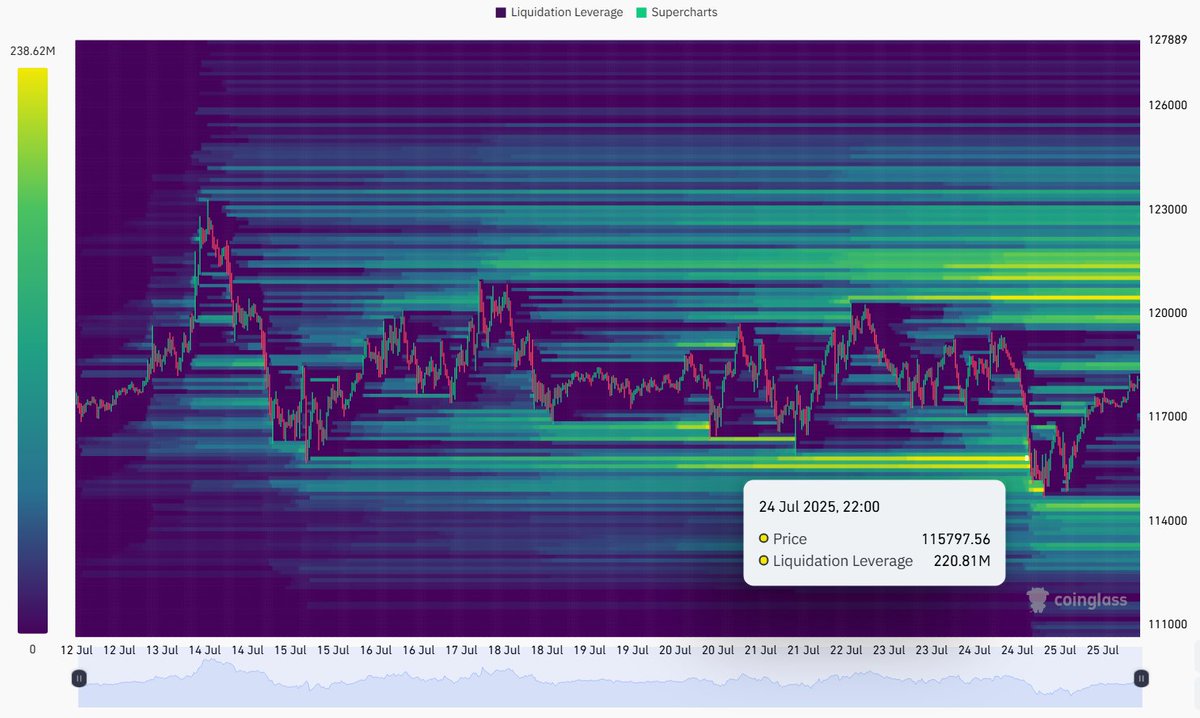Screen dimensions: 1200x718
Task: Click the yellow dot beside Price in tooltip
Action: [764, 538]
